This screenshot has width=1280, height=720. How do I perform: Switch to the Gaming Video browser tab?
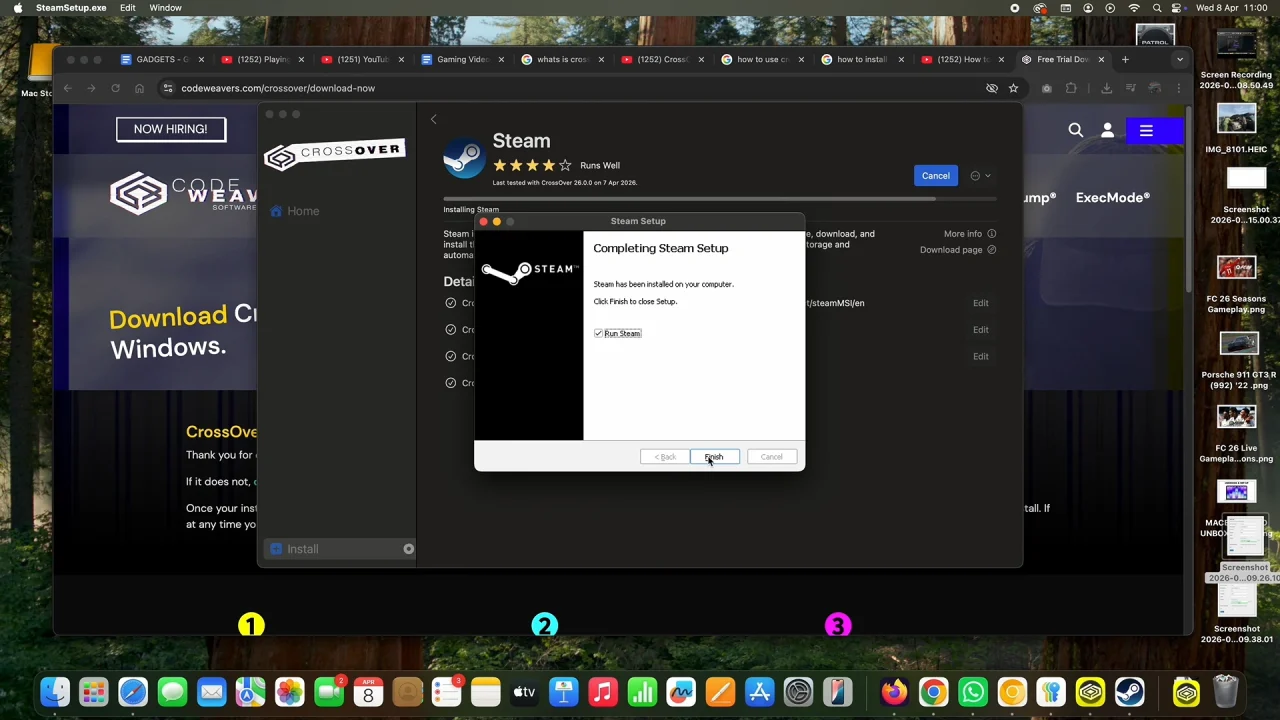[461, 59]
